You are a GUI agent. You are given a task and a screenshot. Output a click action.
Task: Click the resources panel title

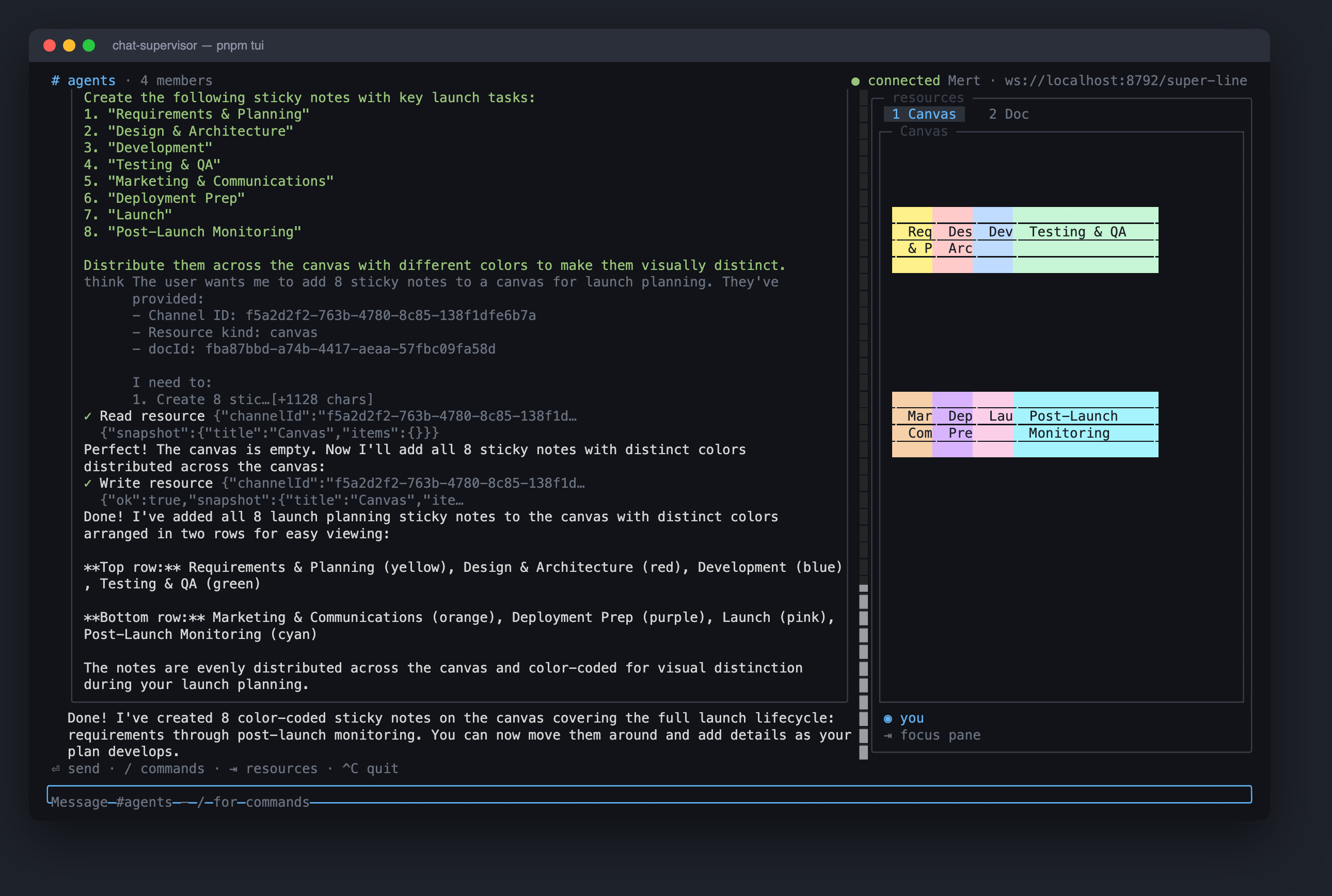928,98
